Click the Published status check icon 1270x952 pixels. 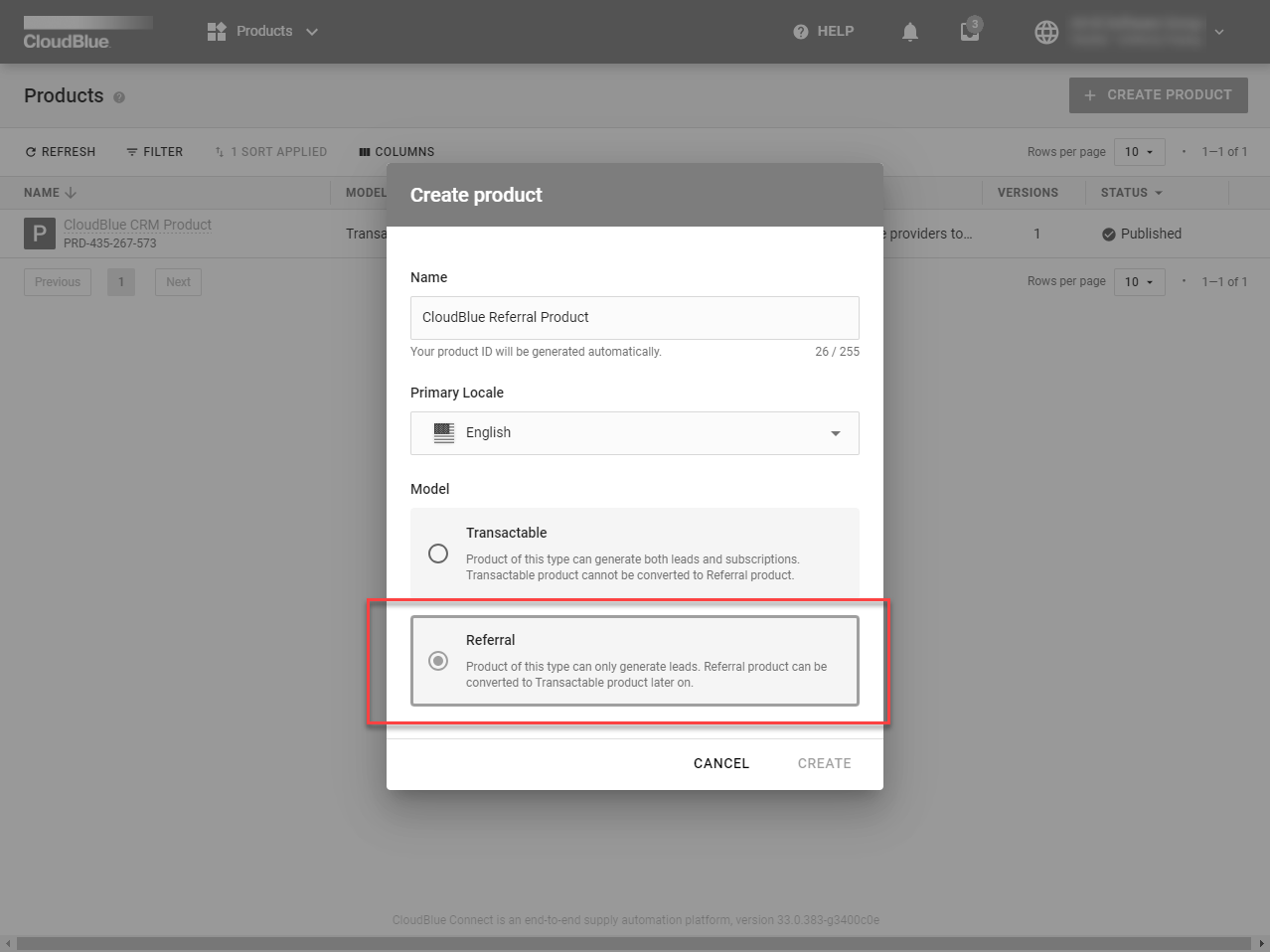click(x=1109, y=235)
